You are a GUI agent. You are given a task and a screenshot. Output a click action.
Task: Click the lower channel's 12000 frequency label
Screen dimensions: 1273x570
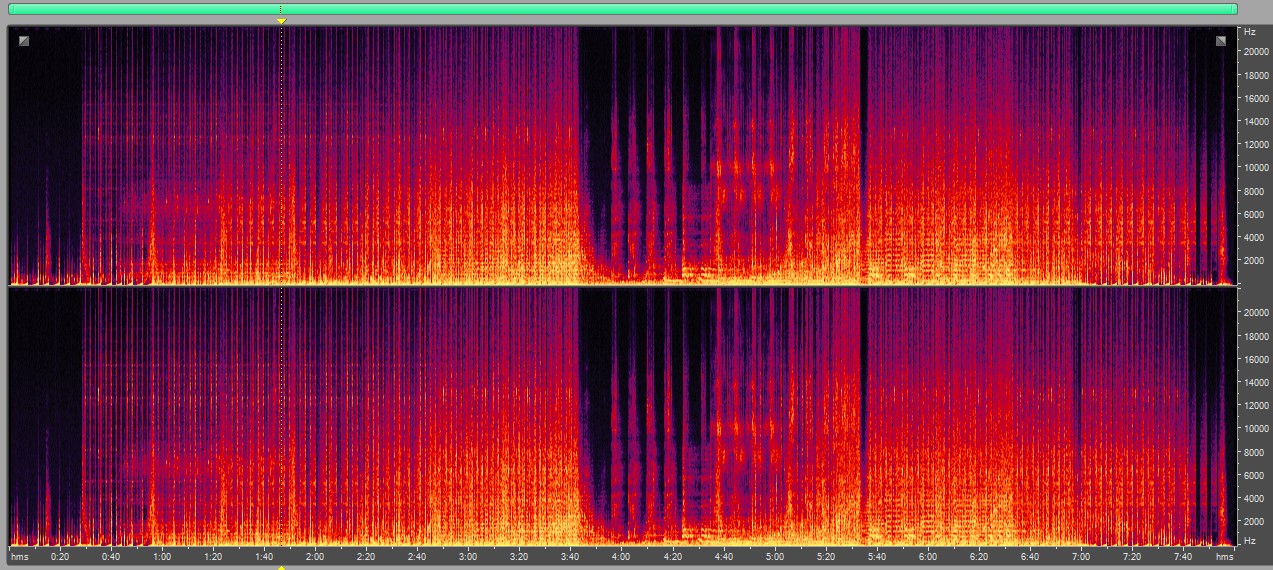click(1256, 405)
